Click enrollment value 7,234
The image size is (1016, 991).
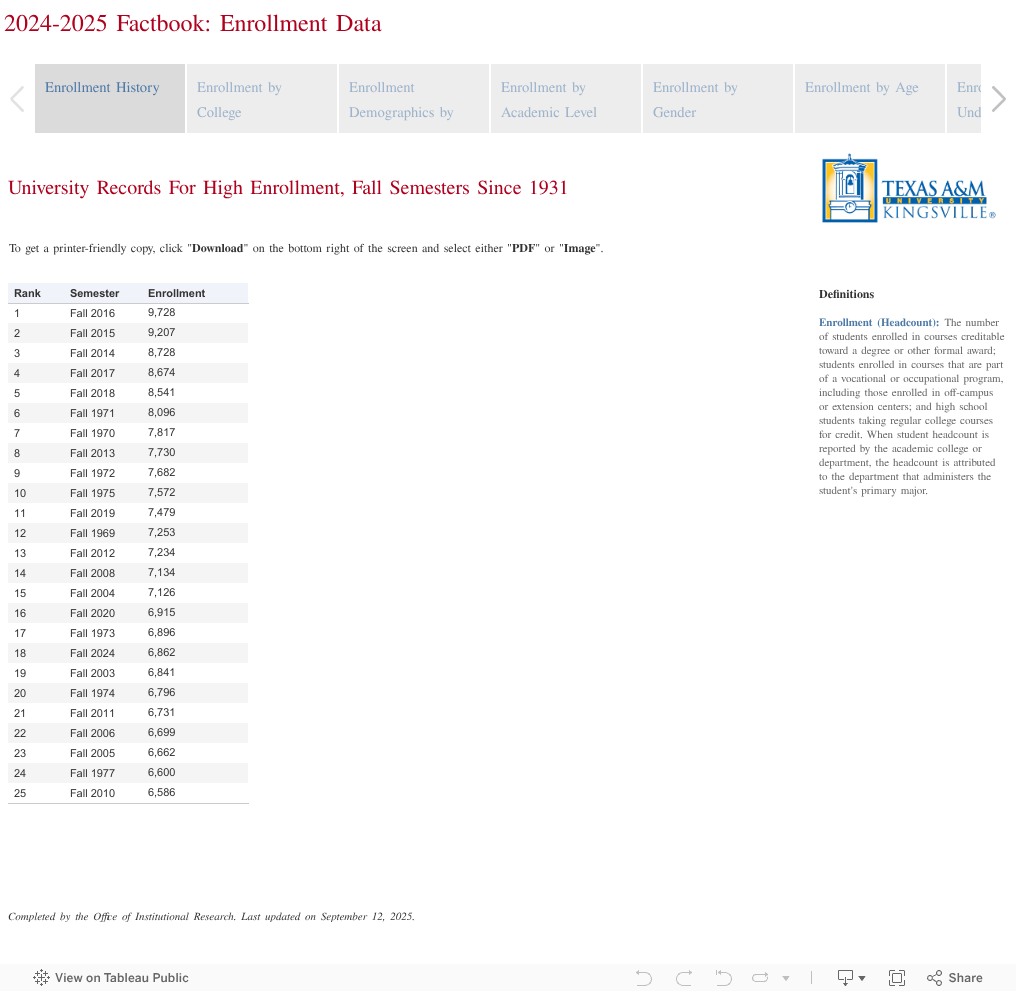point(161,552)
